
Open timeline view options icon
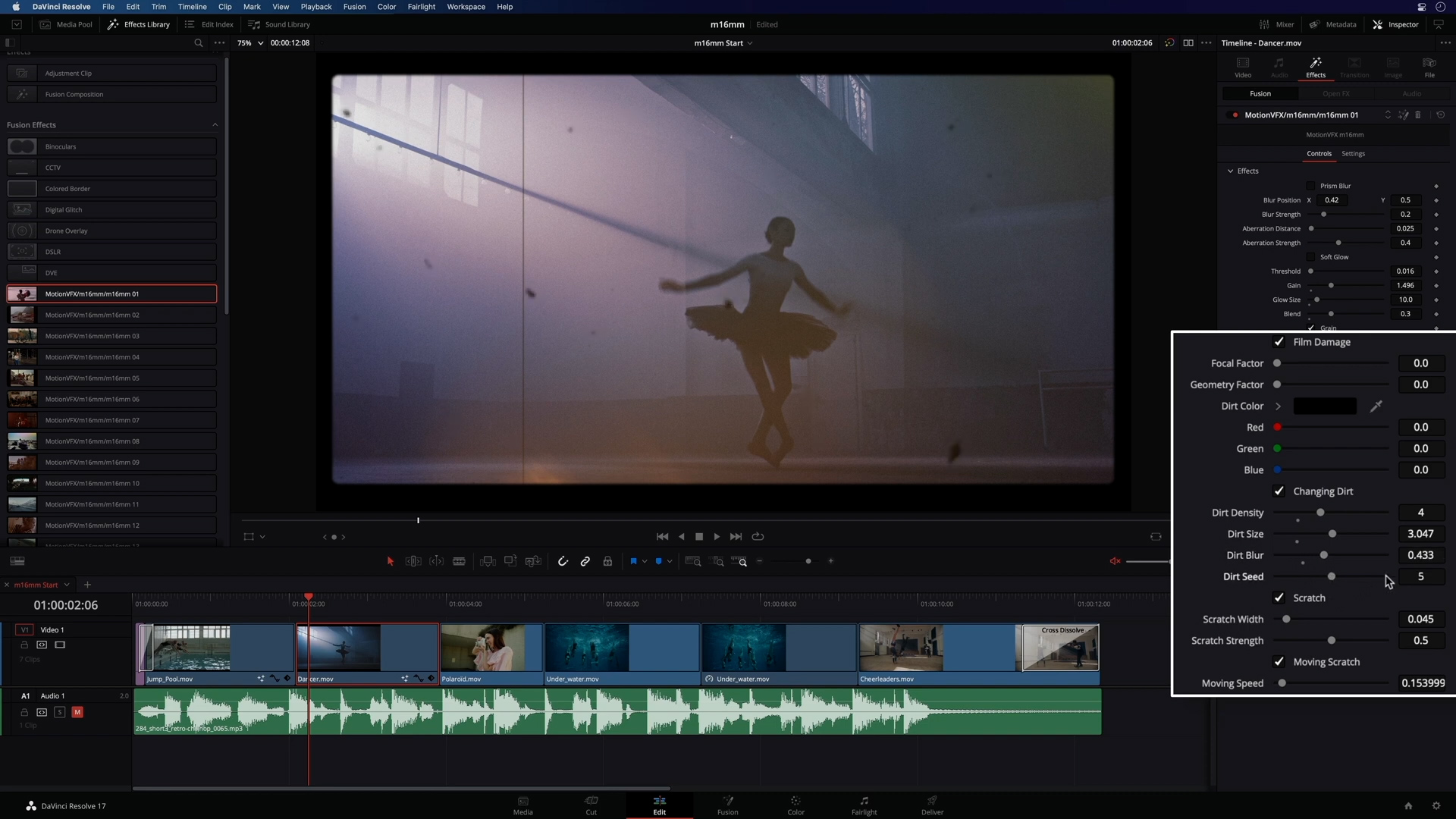(x=17, y=561)
